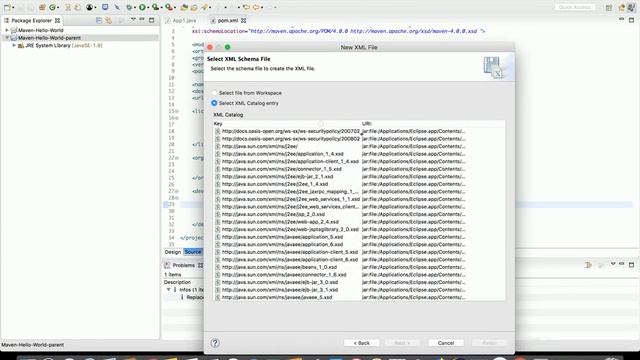Minimize the Package Explorer view
The image size is (640, 360).
click(x=142, y=20)
